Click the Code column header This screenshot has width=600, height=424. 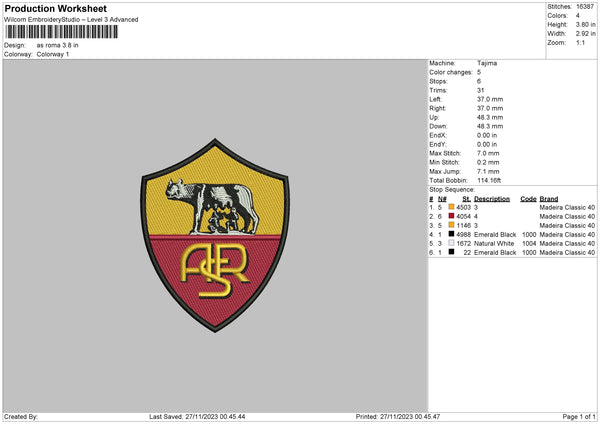pos(528,199)
